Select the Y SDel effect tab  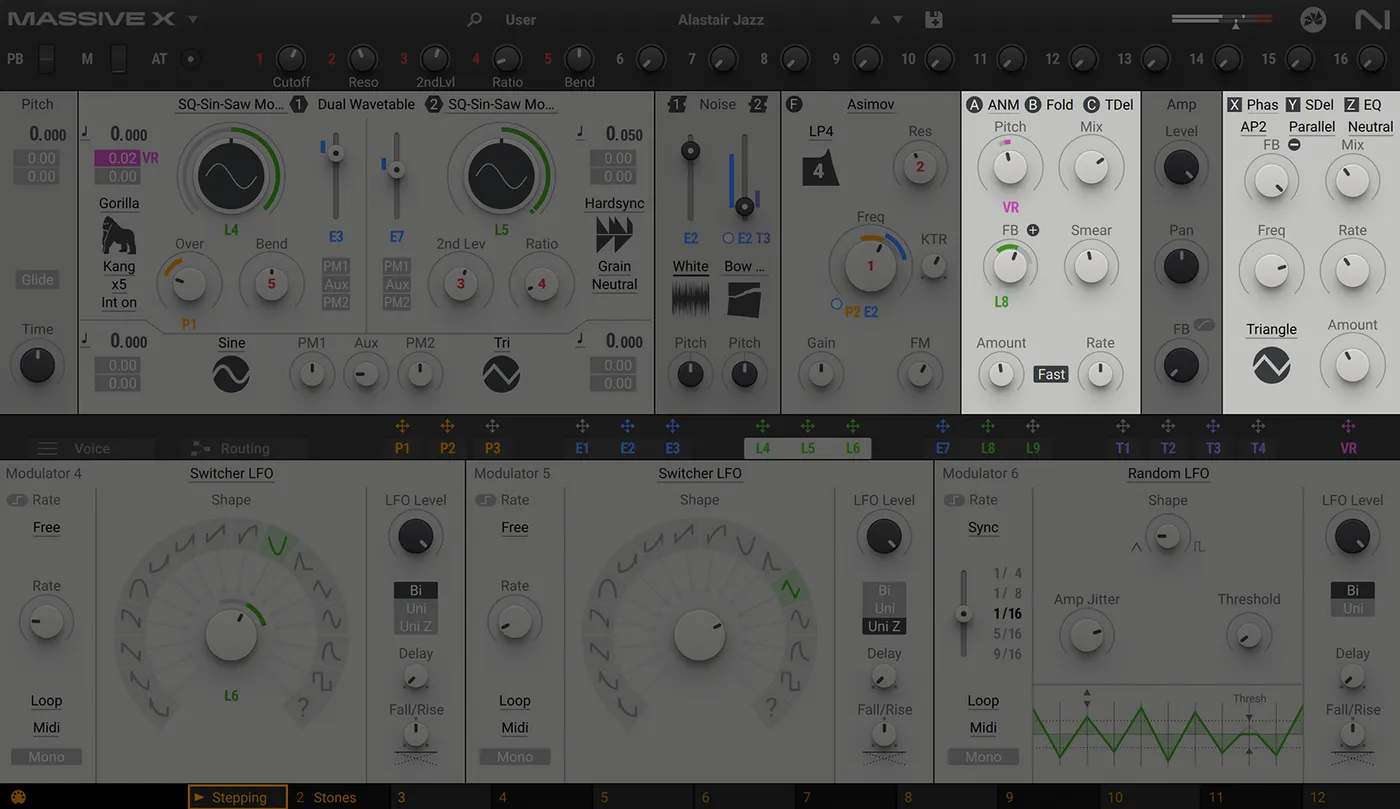1310,104
